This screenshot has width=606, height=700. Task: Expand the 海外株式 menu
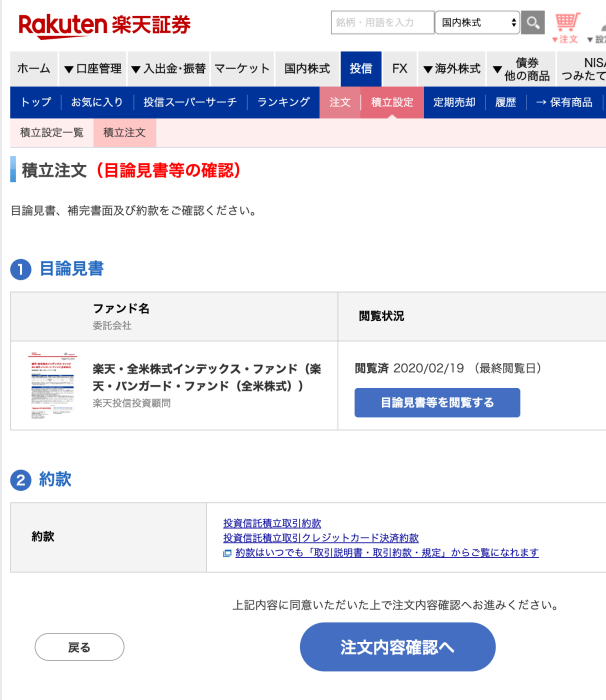coord(451,69)
